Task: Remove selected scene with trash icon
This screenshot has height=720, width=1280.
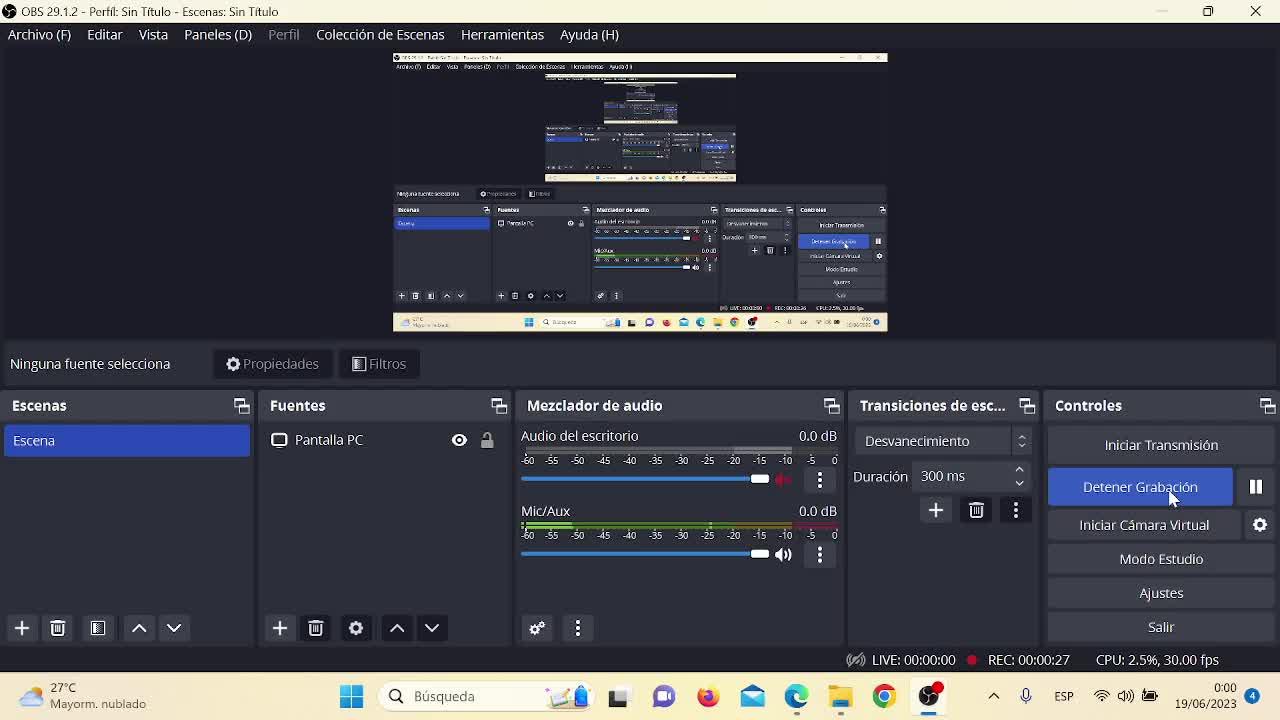Action: pyautogui.click(x=57, y=628)
